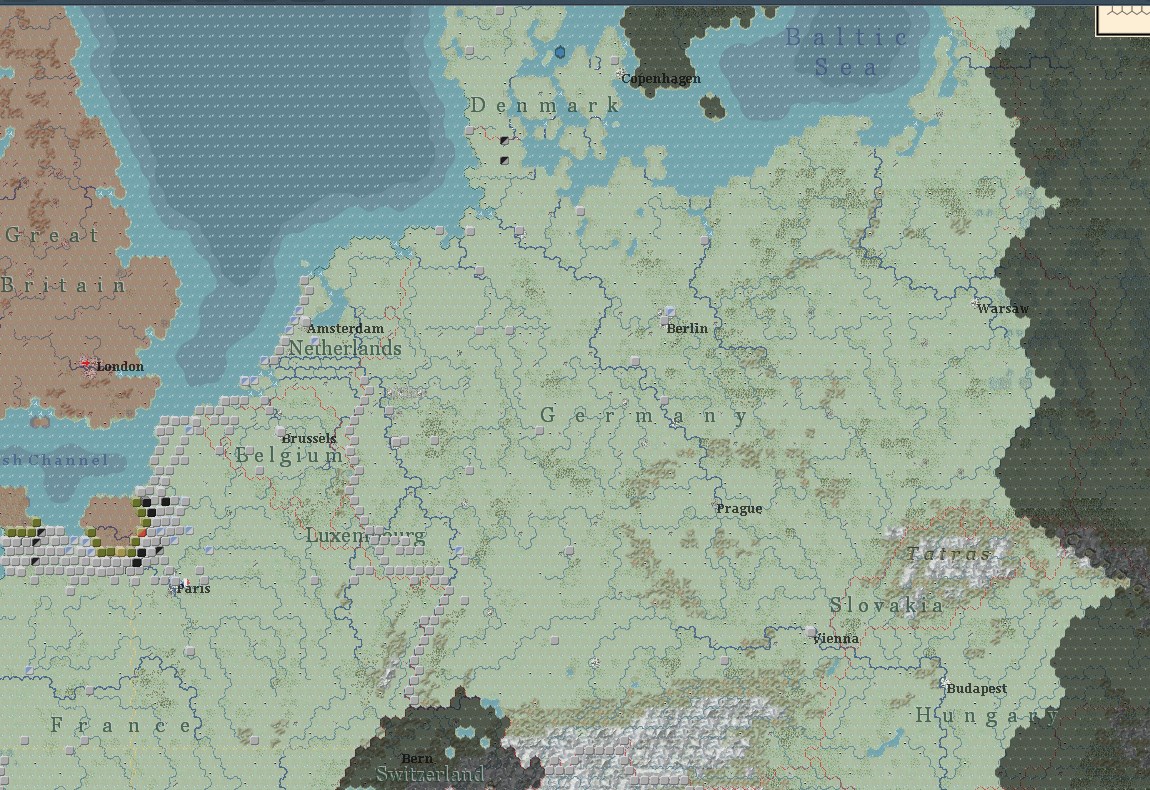Click the French flag marker at Paris
Viewport: 1150px width, 790px height.
tap(184, 584)
